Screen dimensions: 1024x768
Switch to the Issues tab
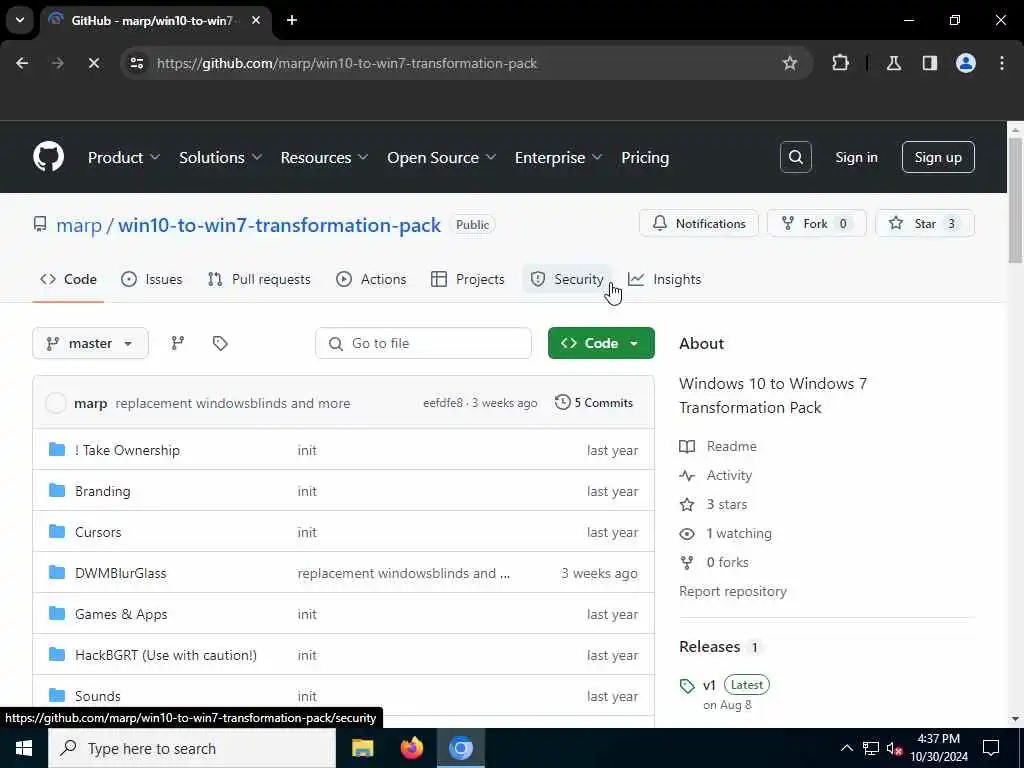tap(152, 279)
